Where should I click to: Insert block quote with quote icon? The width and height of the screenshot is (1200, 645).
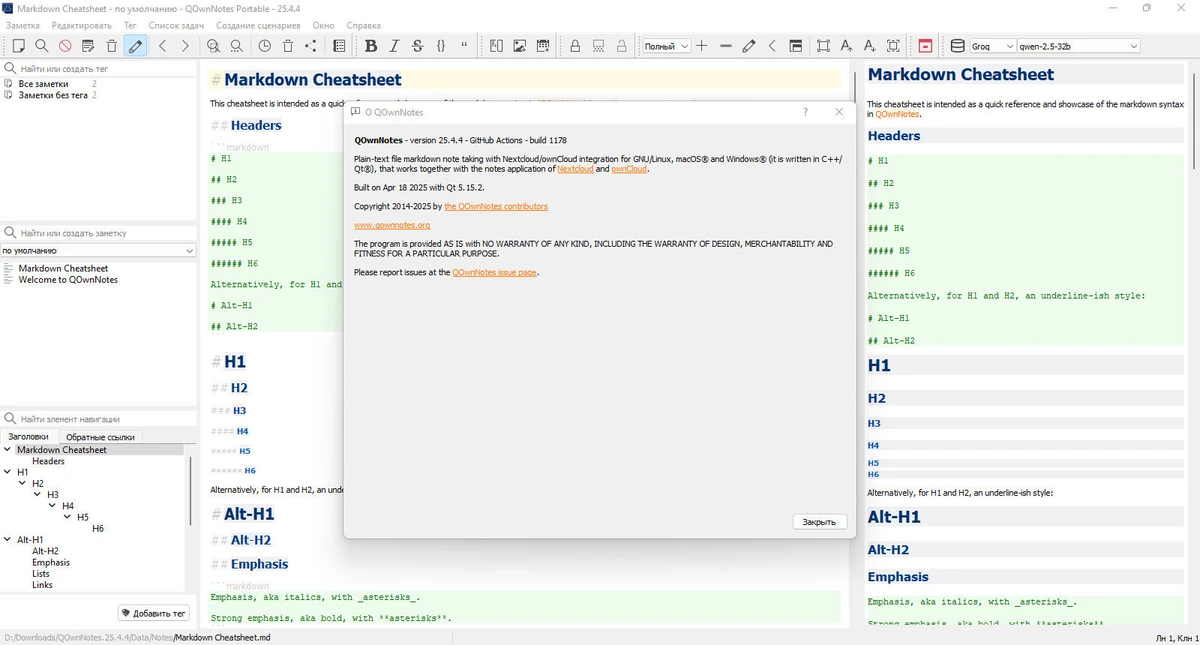click(x=465, y=46)
